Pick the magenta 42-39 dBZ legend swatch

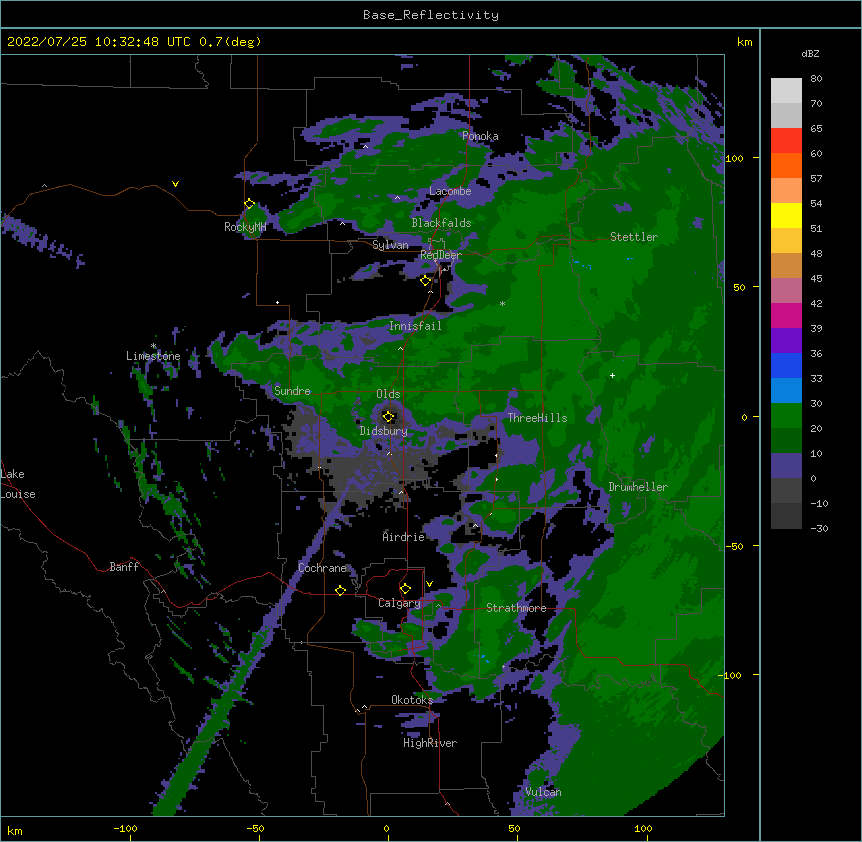786,315
